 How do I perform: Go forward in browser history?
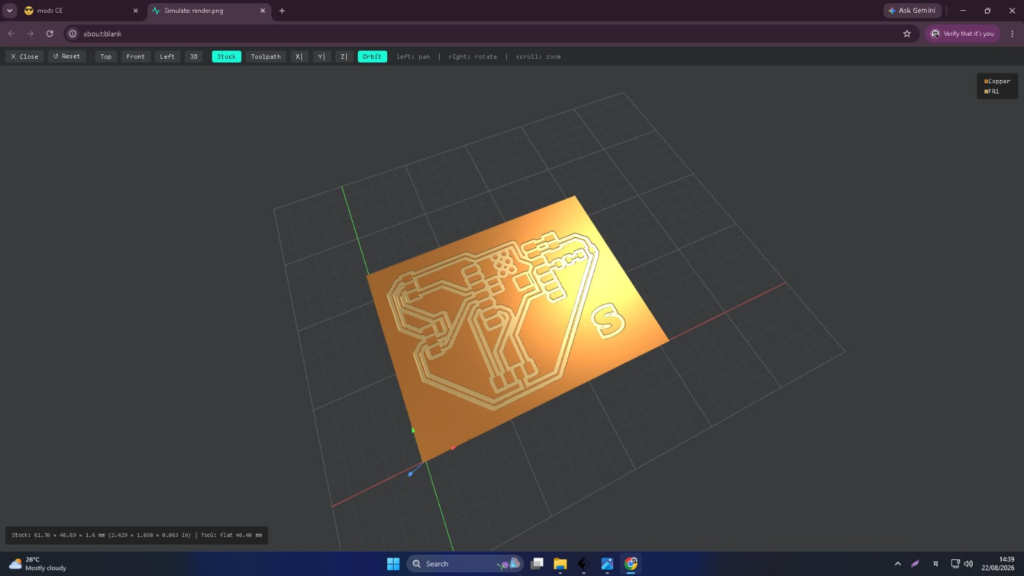tap(30, 34)
